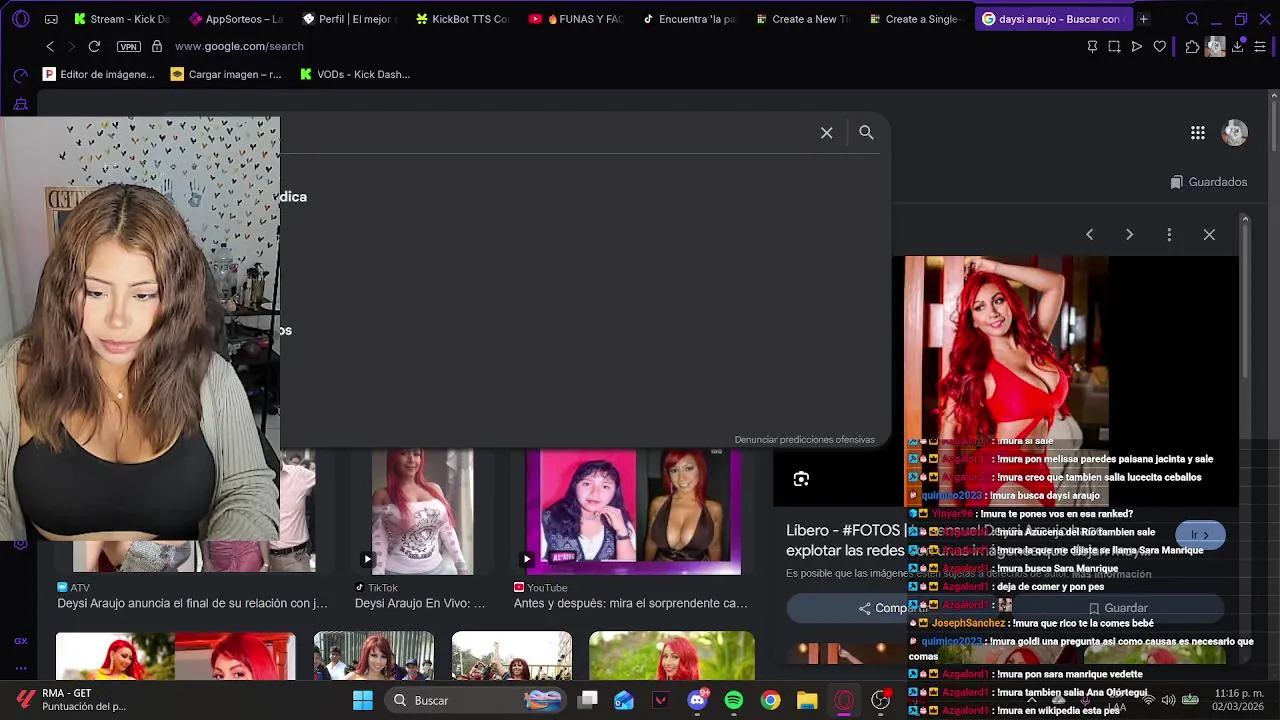This screenshot has height=720, width=1280.
Task: Click the Guardar save button in the preview
Action: 1118,608
